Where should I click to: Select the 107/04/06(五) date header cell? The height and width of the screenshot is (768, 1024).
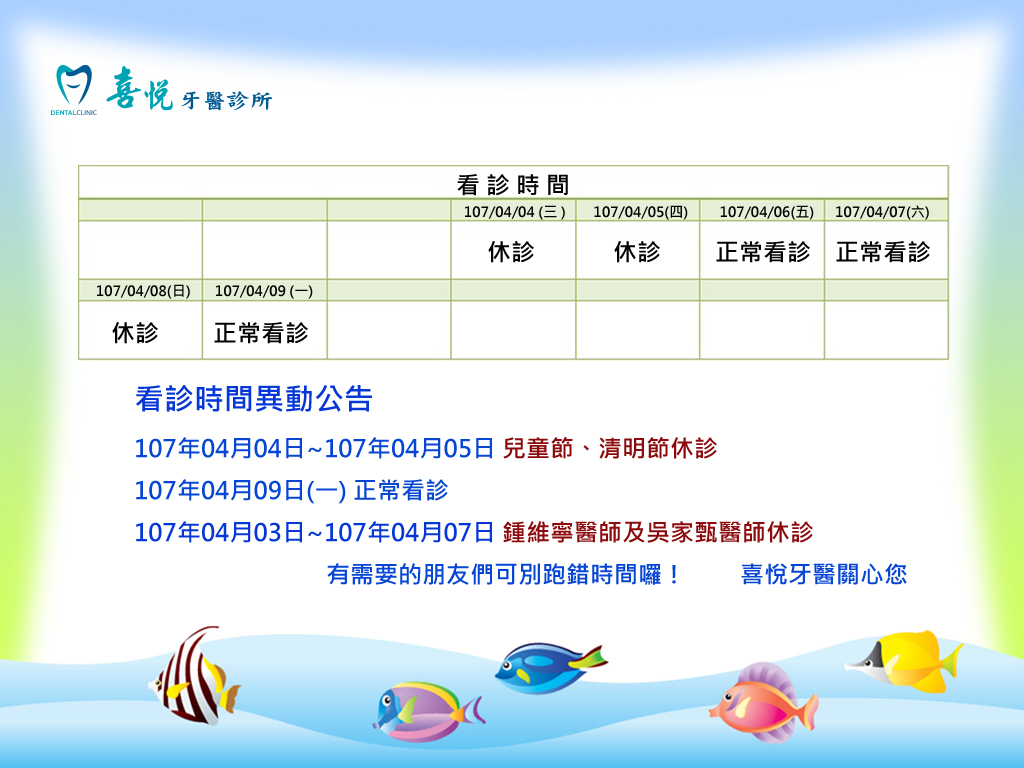762,211
